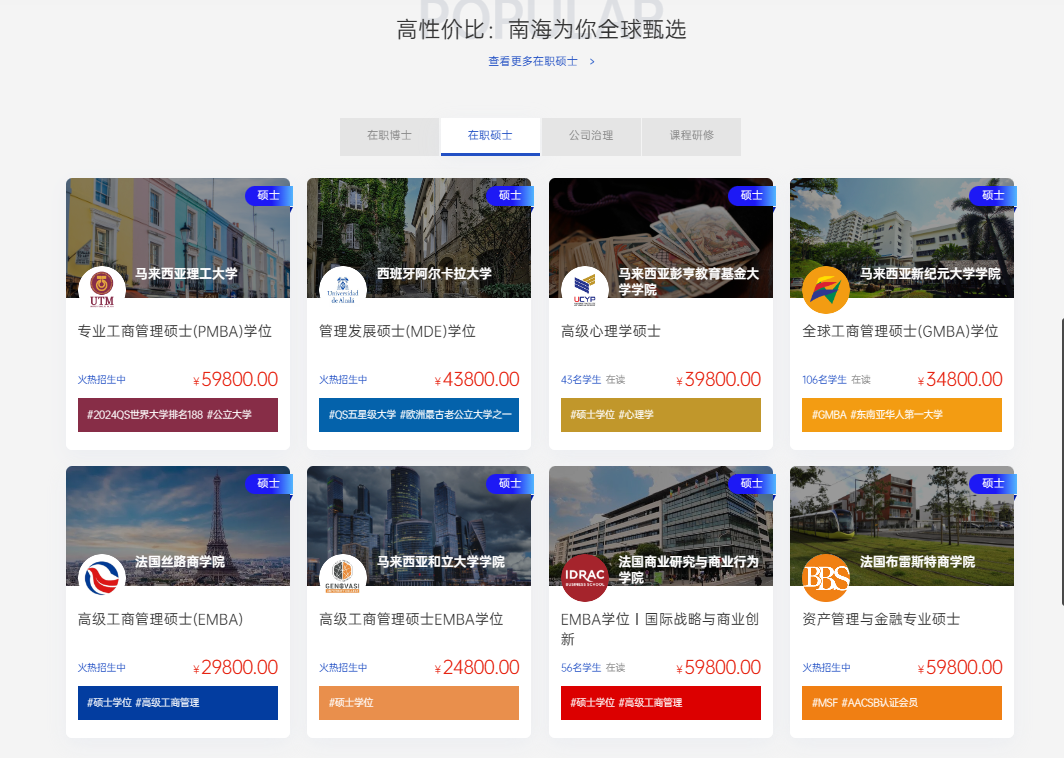Click the page vertical scrollbar
This screenshot has width=1064, height=758.
click(x=1062, y=461)
